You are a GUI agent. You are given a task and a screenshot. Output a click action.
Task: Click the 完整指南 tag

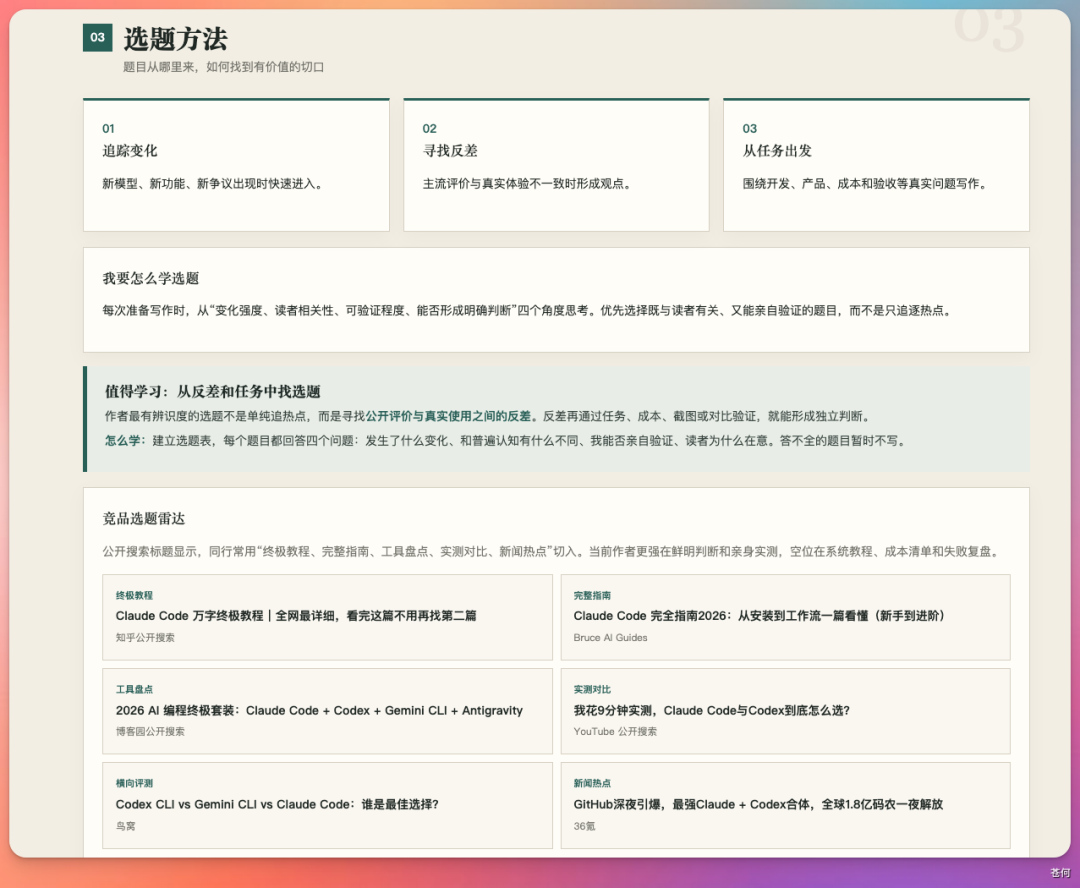coord(592,595)
